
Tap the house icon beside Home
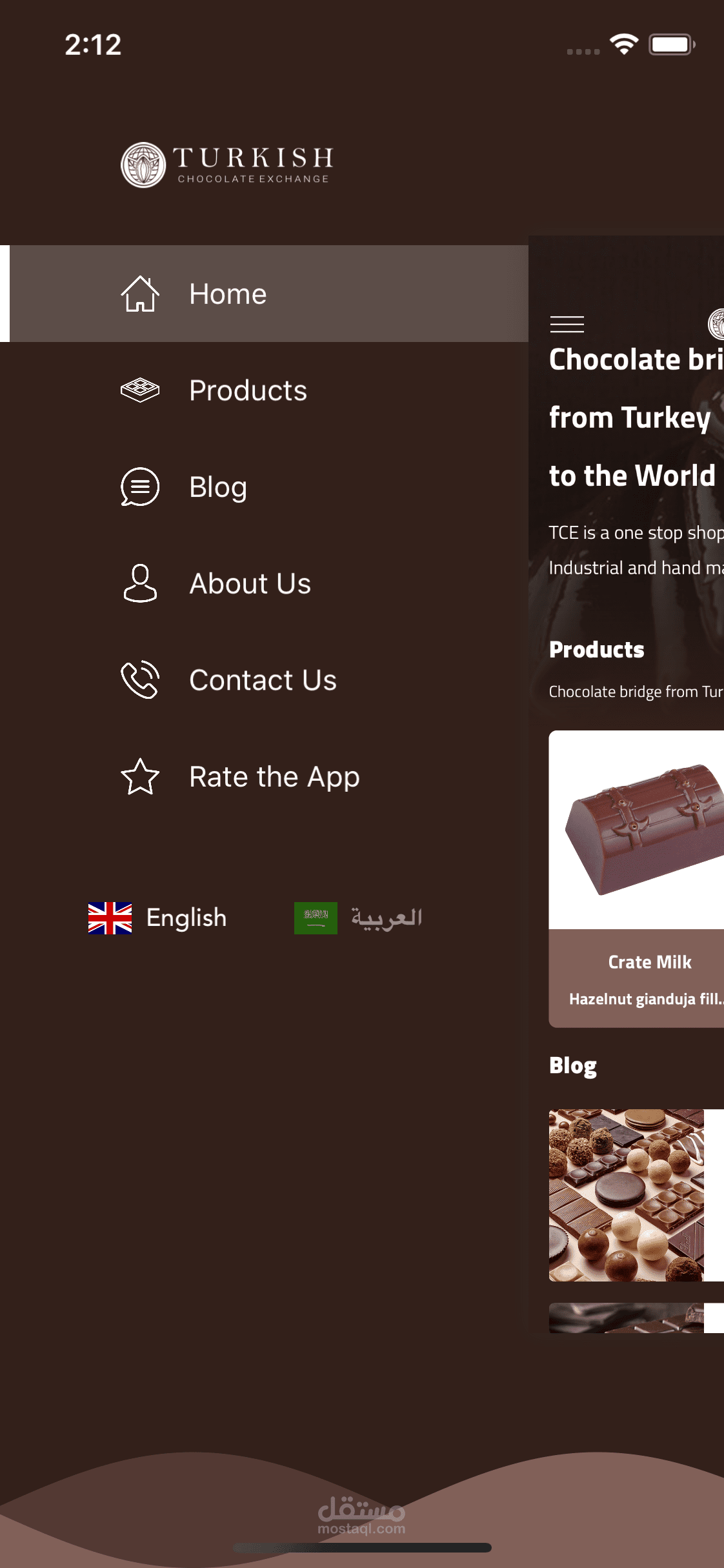(x=140, y=294)
